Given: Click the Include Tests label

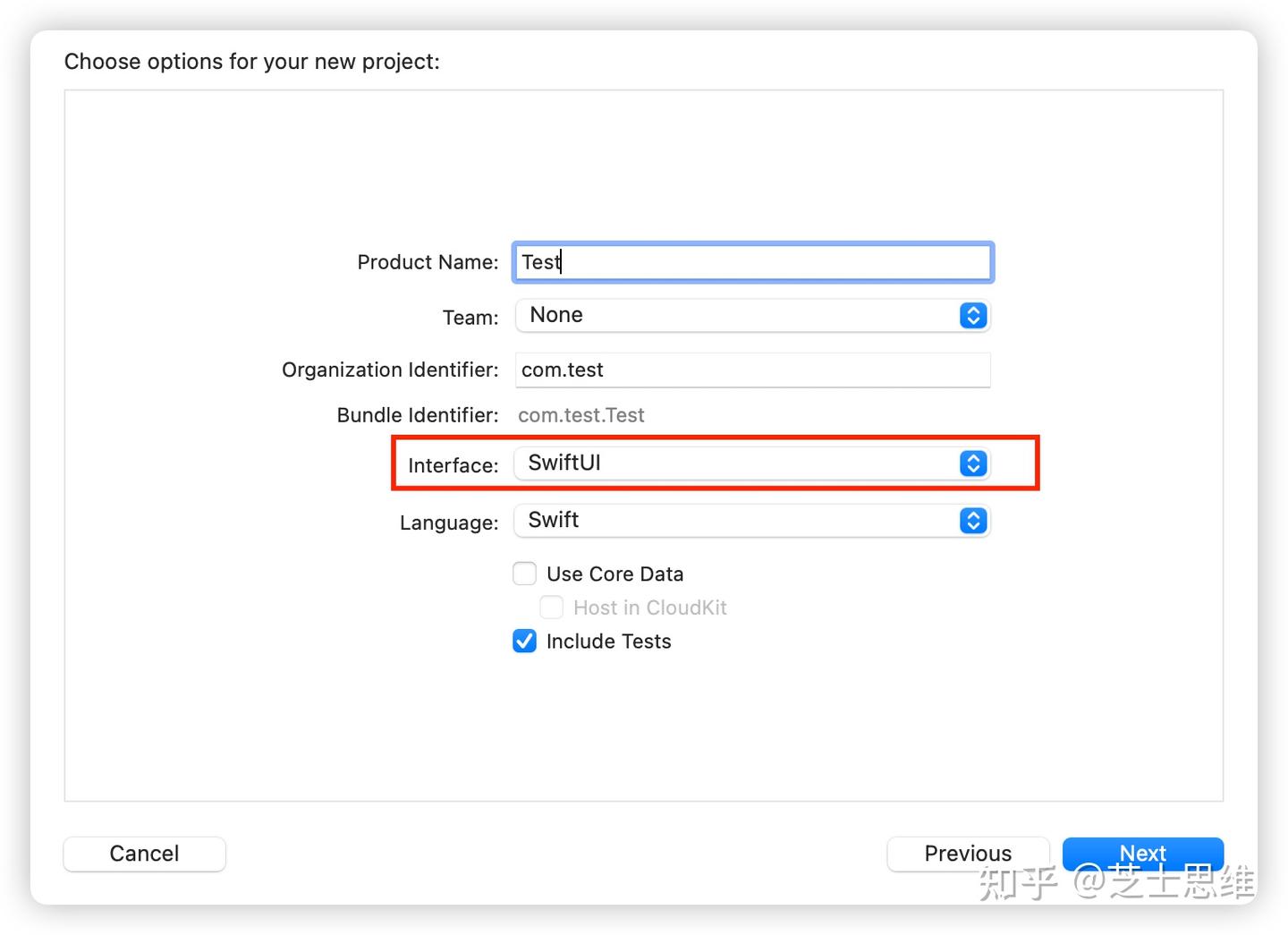Looking at the screenshot, I should tap(608, 641).
